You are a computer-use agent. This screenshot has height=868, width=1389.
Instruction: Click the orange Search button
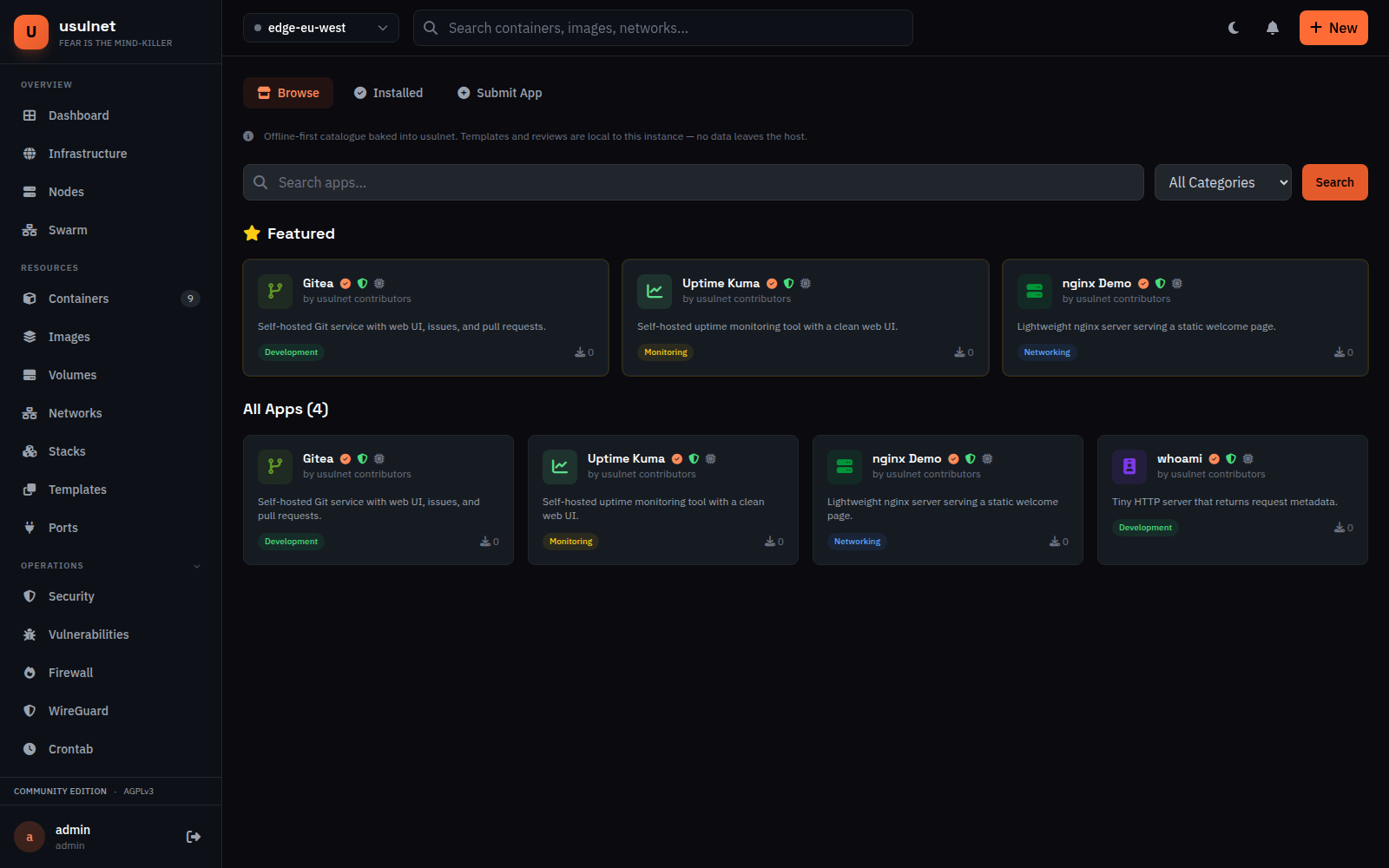(x=1335, y=182)
